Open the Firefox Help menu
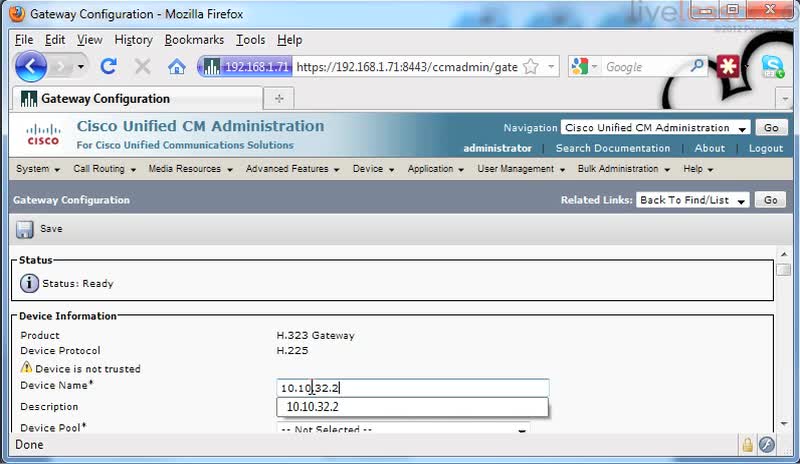 pos(289,40)
